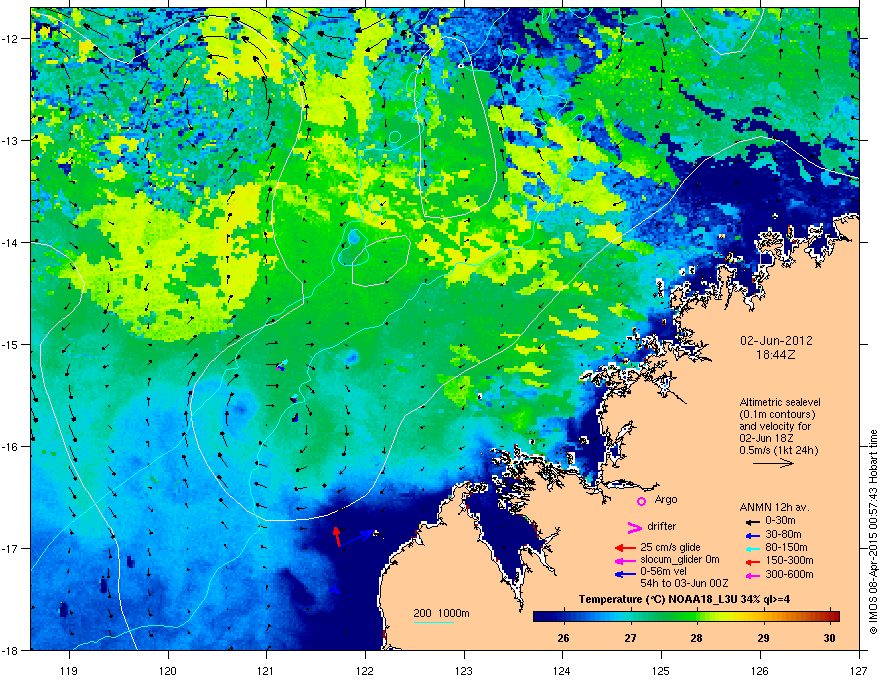The image size is (880, 680).
Task: Click the long blue velocity arrow on the map
Action: tap(357, 537)
